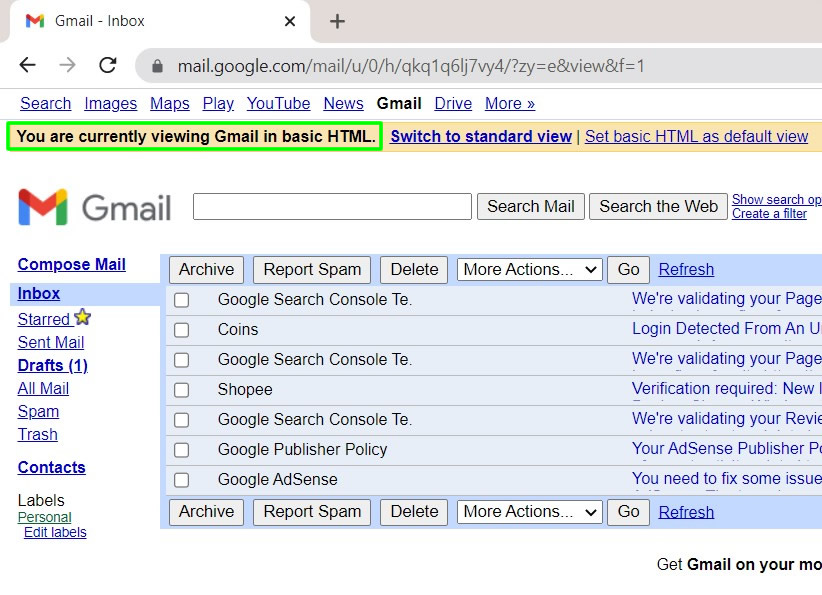Tick checkbox for first Google Search Console email
The image size is (822, 595).
coord(181,300)
